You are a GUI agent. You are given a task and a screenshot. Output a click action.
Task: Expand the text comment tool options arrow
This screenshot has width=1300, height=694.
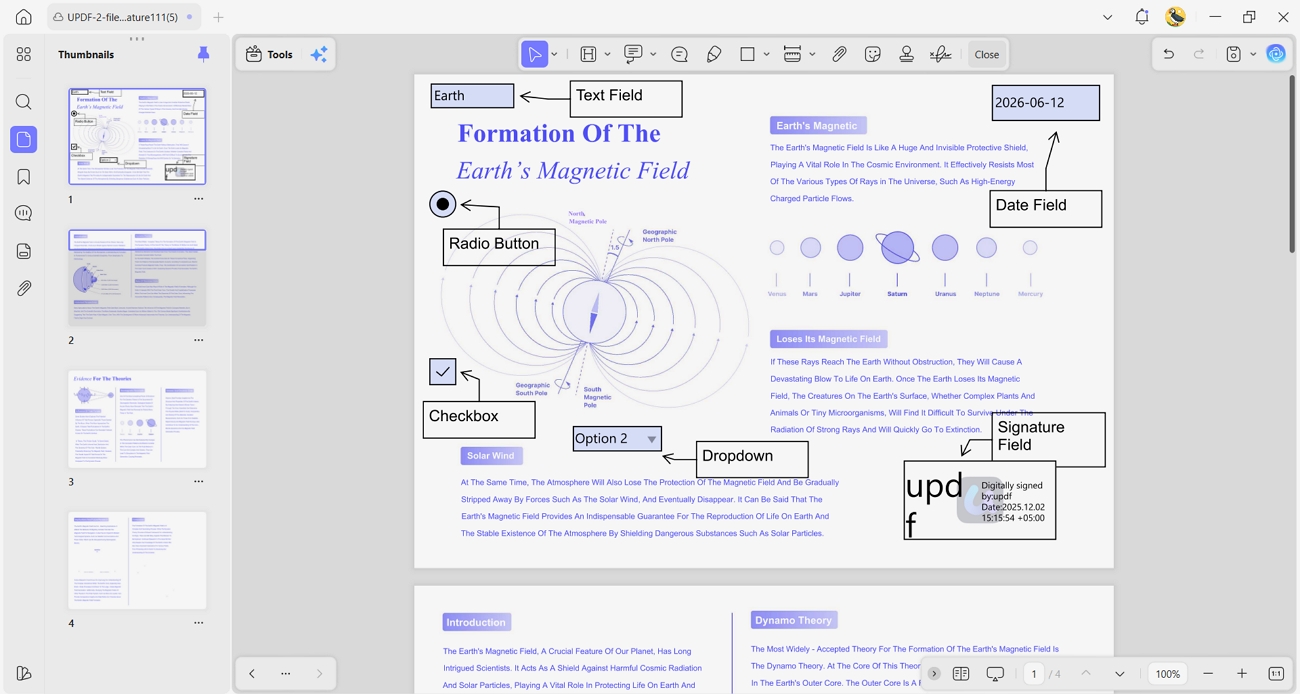[653, 54]
